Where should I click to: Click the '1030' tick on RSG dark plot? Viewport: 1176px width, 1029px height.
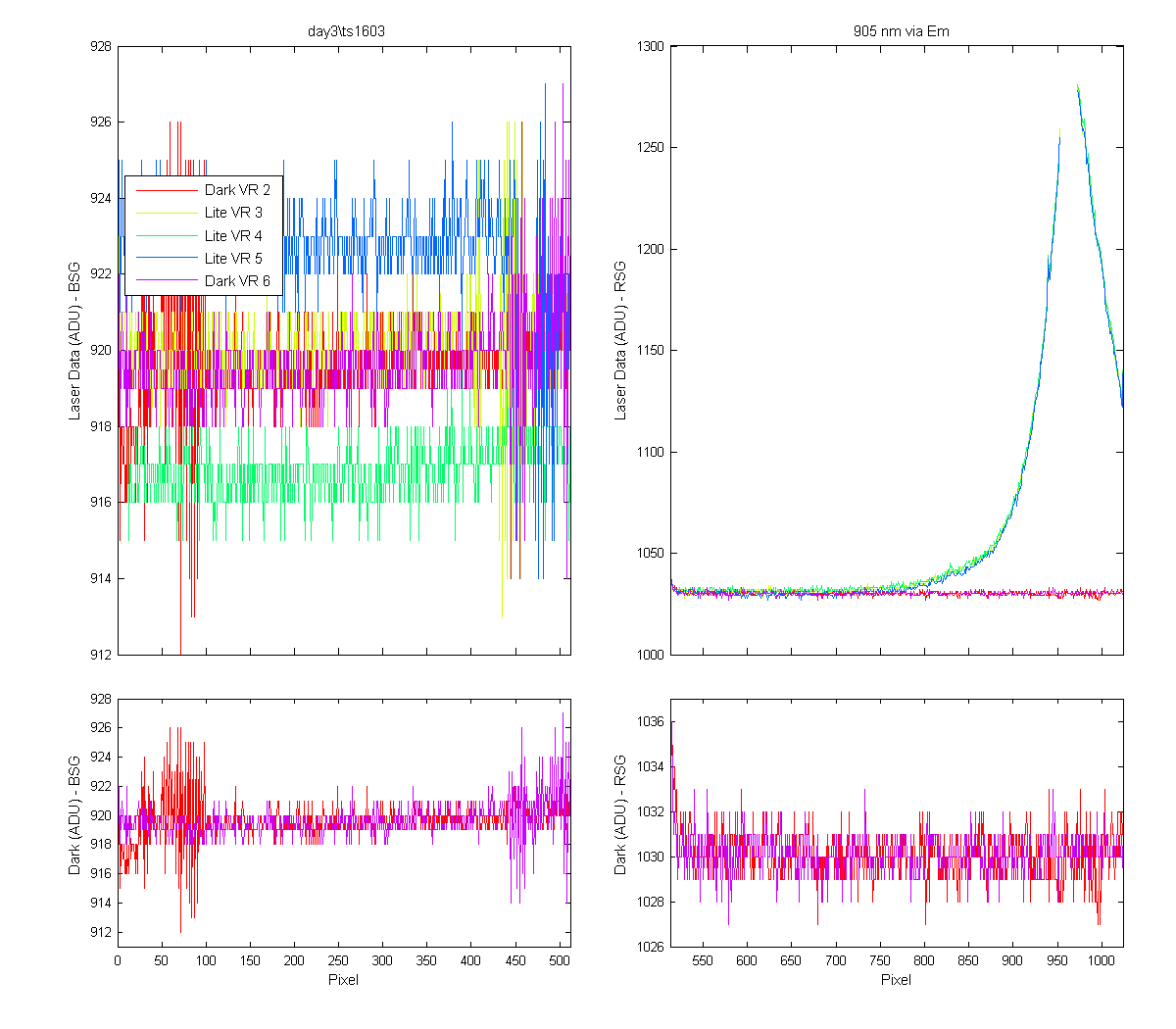(x=651, y=857)
